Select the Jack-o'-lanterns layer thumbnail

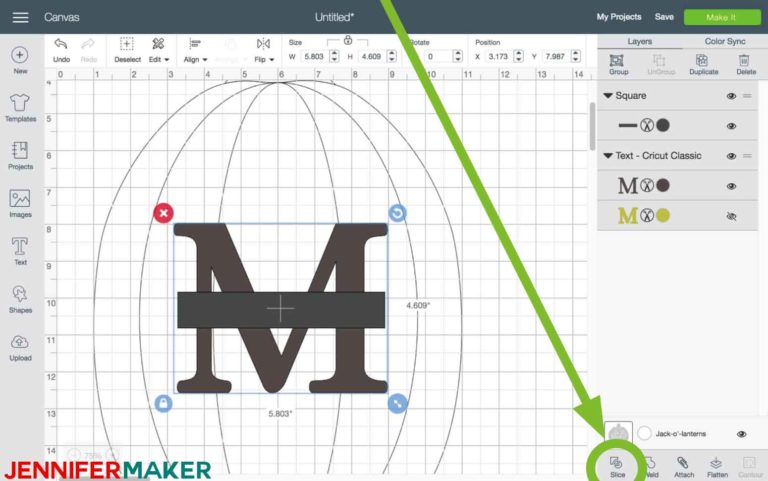[x=618, y=433]
